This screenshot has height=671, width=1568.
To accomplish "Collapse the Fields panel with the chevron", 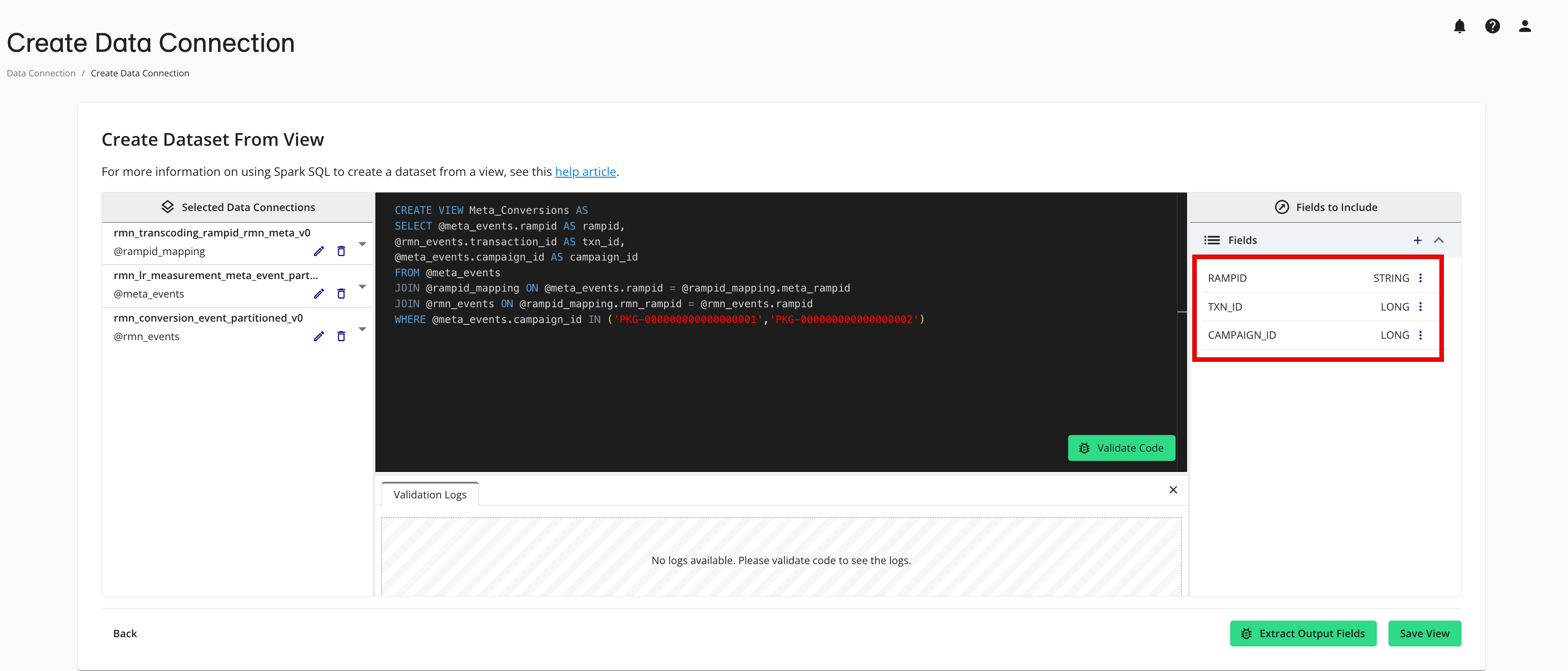I will pyautogui.click(x=1439, y=240).
